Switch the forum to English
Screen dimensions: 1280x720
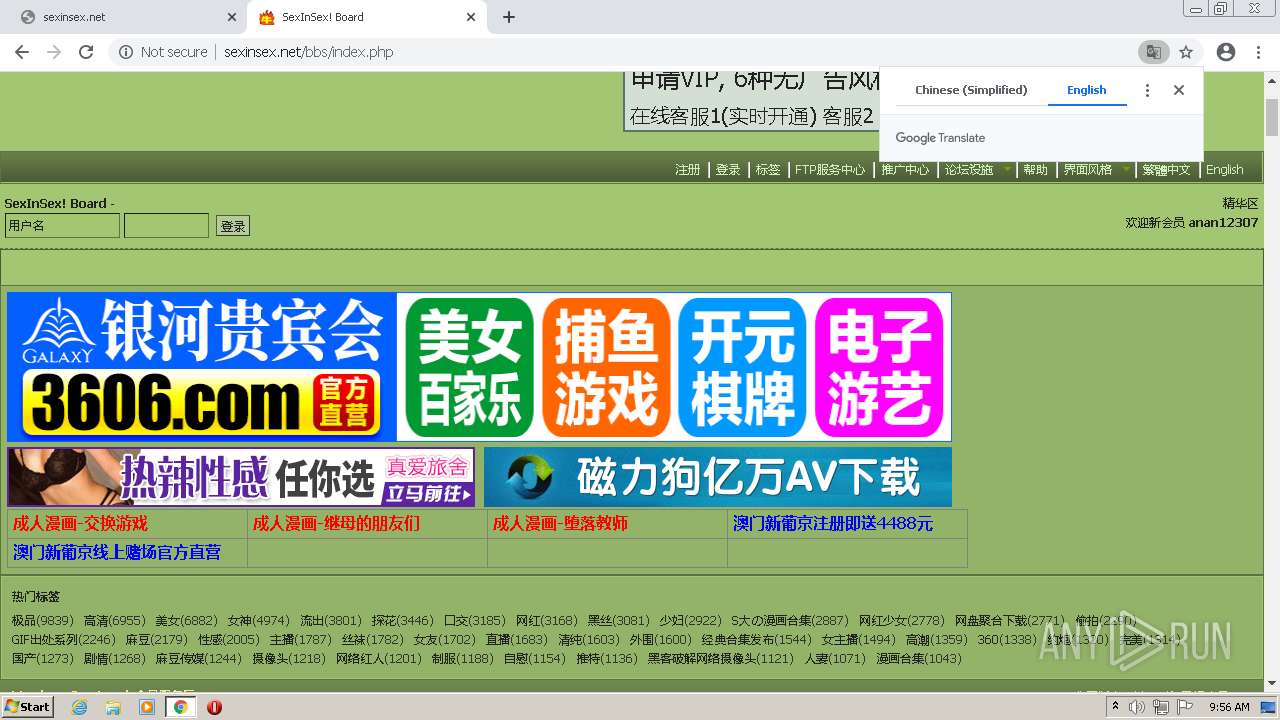coord(1225,170)
